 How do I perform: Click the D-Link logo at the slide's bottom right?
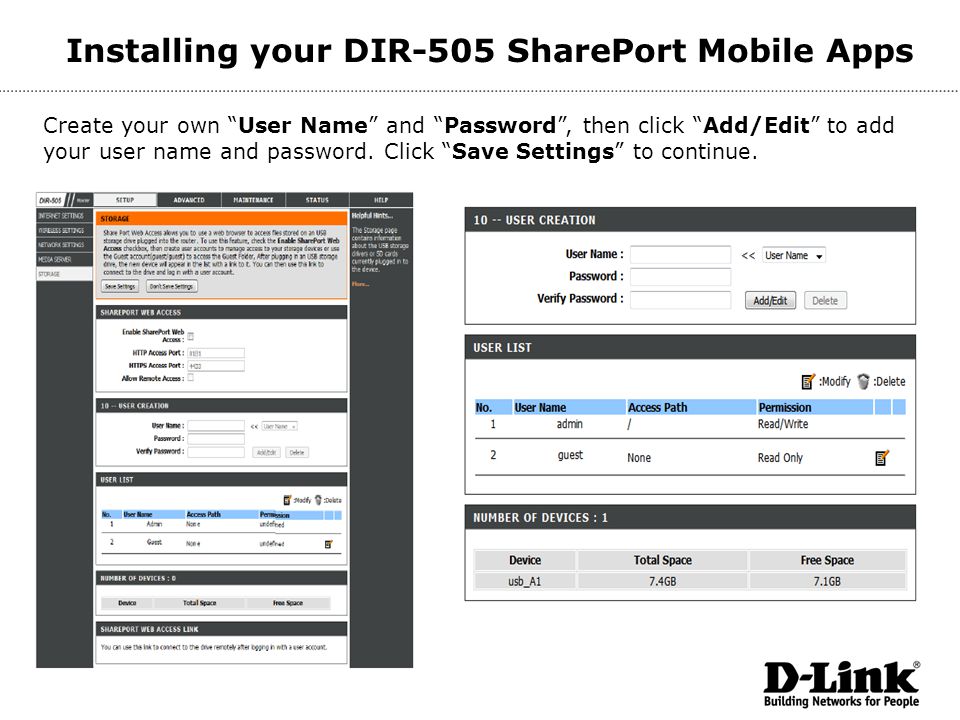click(x=841, y=684)
